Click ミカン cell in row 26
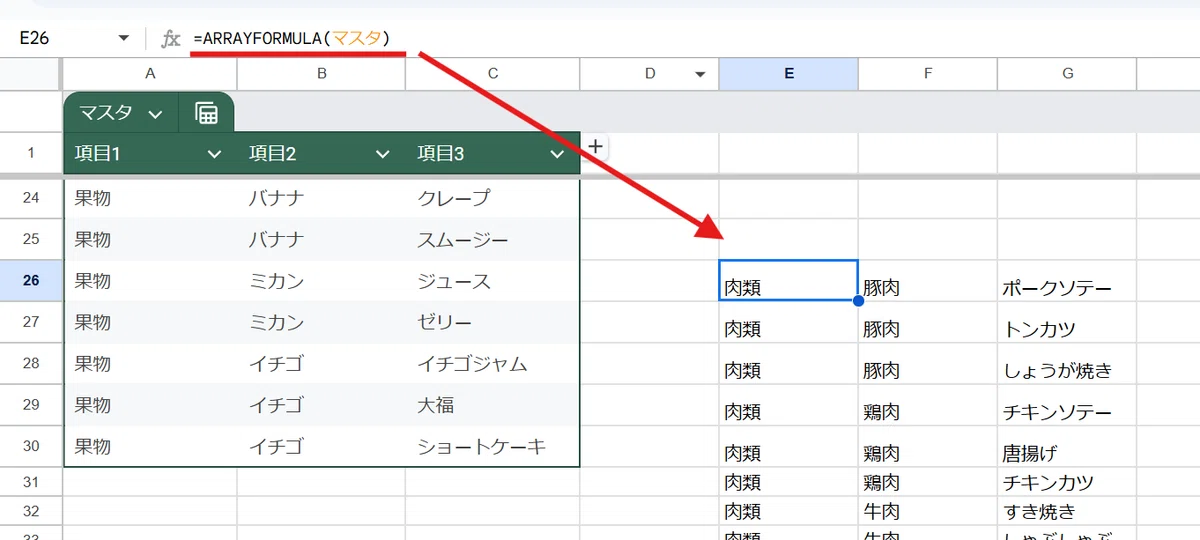The height and width of the screenshot is (540, 1200). tap(321, 281)
